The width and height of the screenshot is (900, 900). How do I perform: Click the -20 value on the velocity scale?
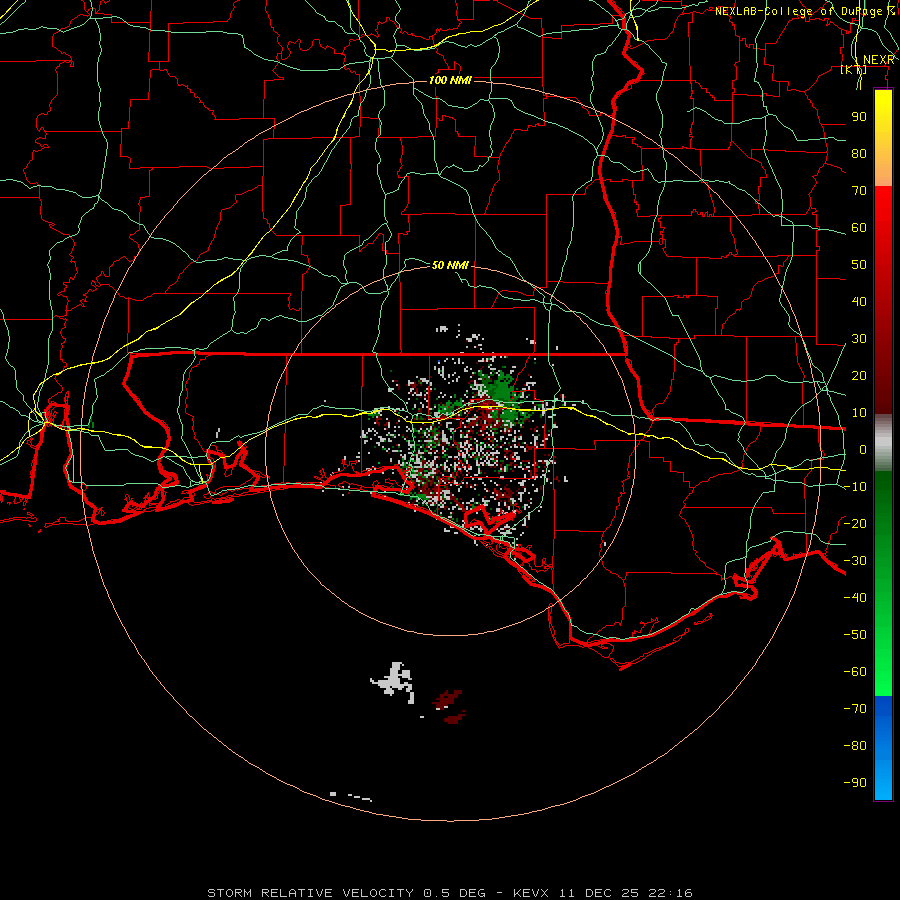pos(855,524)
